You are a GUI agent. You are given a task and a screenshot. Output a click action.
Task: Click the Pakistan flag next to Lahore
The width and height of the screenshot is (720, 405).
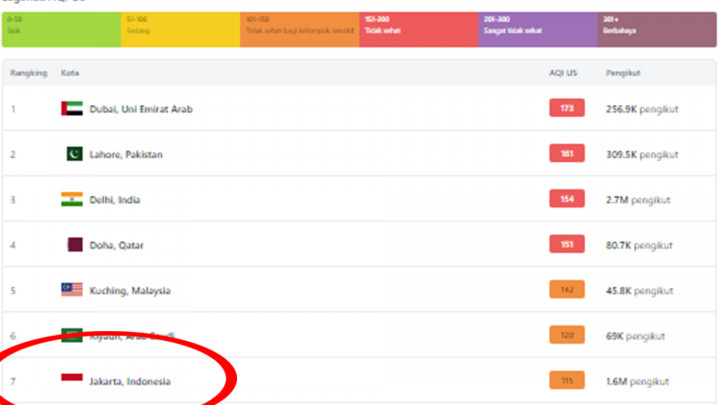[x=71, y=154]
